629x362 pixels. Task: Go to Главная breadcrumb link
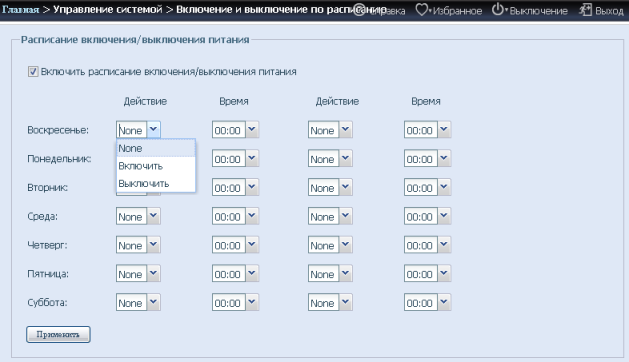click(20, 9)
